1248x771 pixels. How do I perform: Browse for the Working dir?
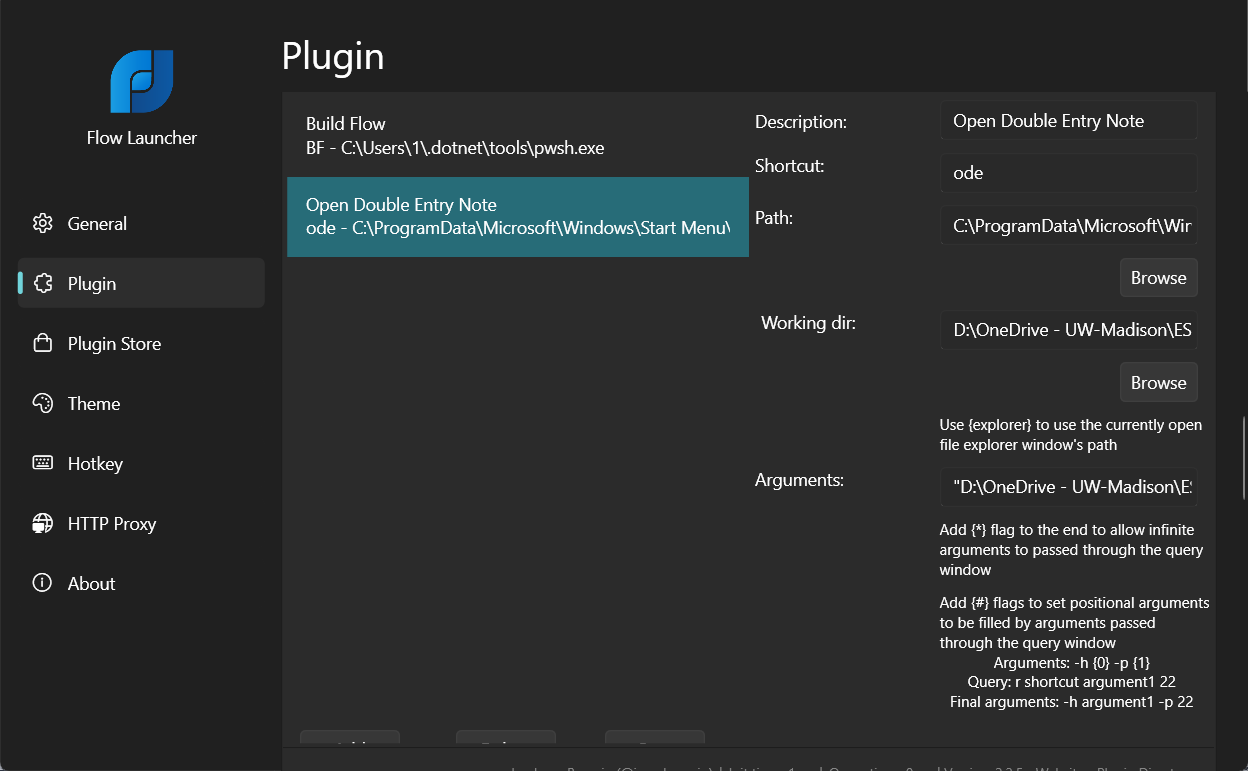pos(1158,382)
